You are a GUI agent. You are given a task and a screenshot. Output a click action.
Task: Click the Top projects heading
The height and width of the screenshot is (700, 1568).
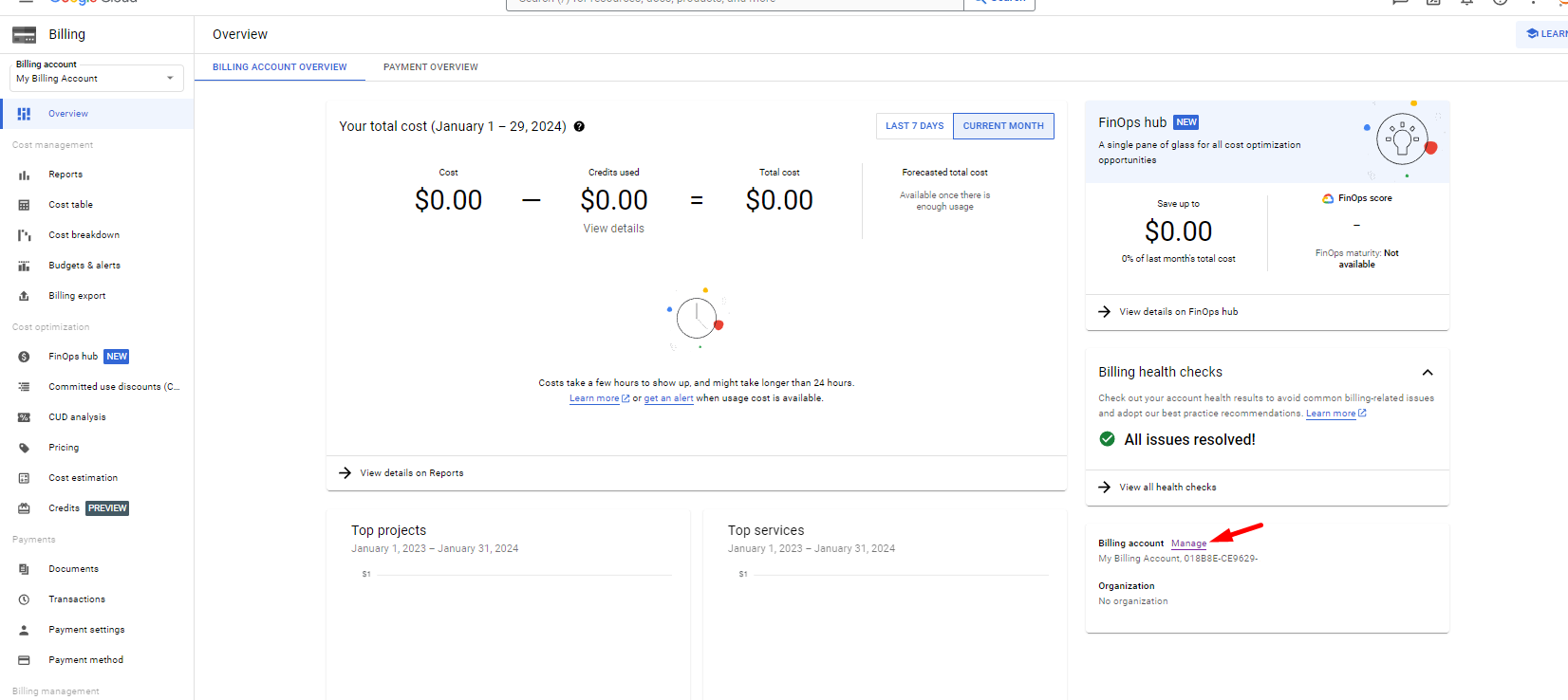click(x=389, y=531)
